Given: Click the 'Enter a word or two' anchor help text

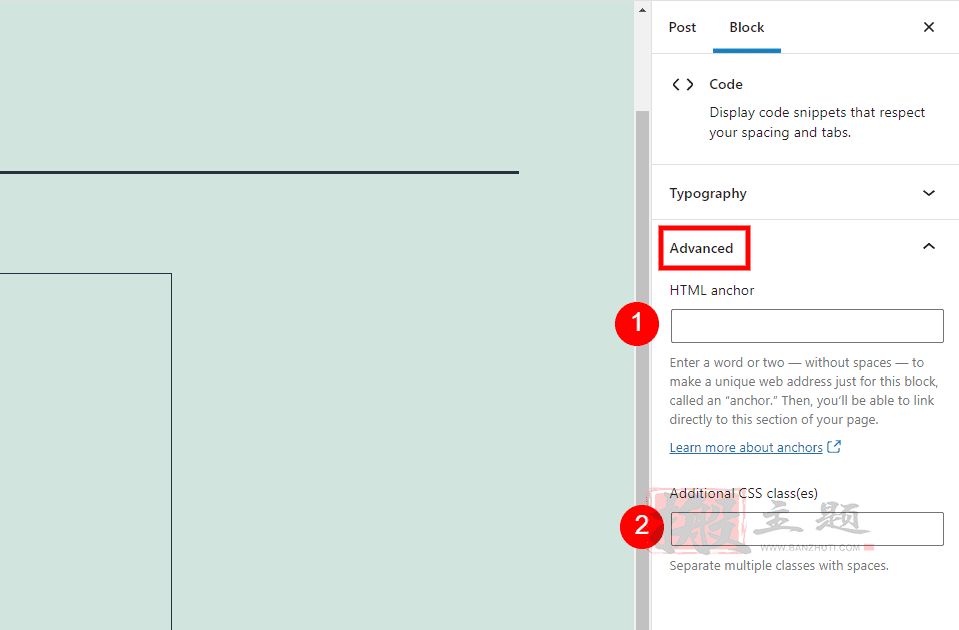Looking at the screenshot, I should click(x=804, y=391).
